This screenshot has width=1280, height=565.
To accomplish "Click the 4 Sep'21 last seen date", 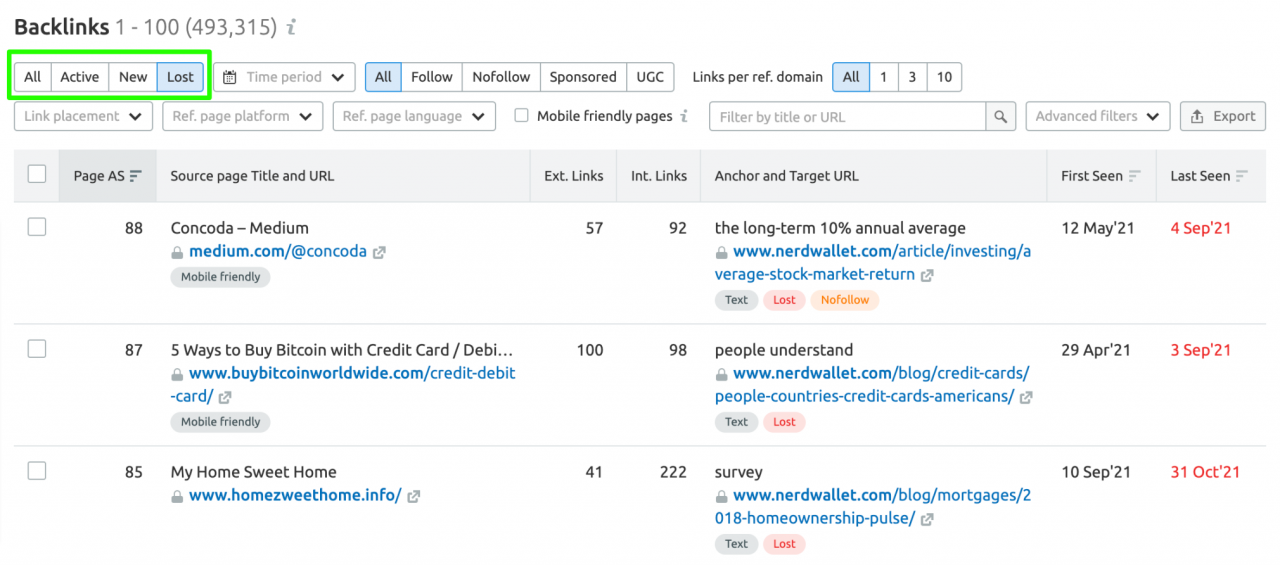I will click(x=1200, y=228).
